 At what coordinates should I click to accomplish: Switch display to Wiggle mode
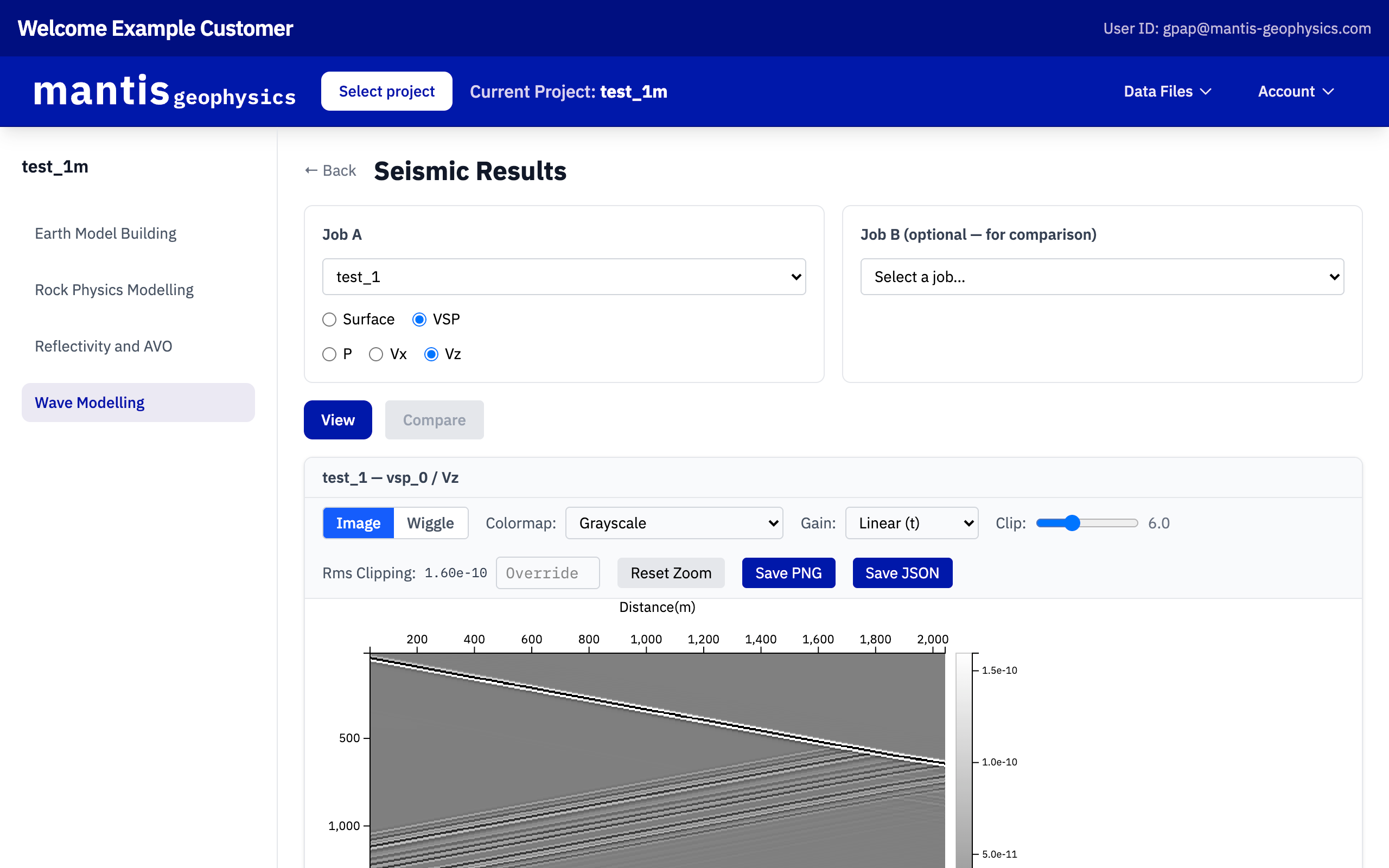(430, 523)
